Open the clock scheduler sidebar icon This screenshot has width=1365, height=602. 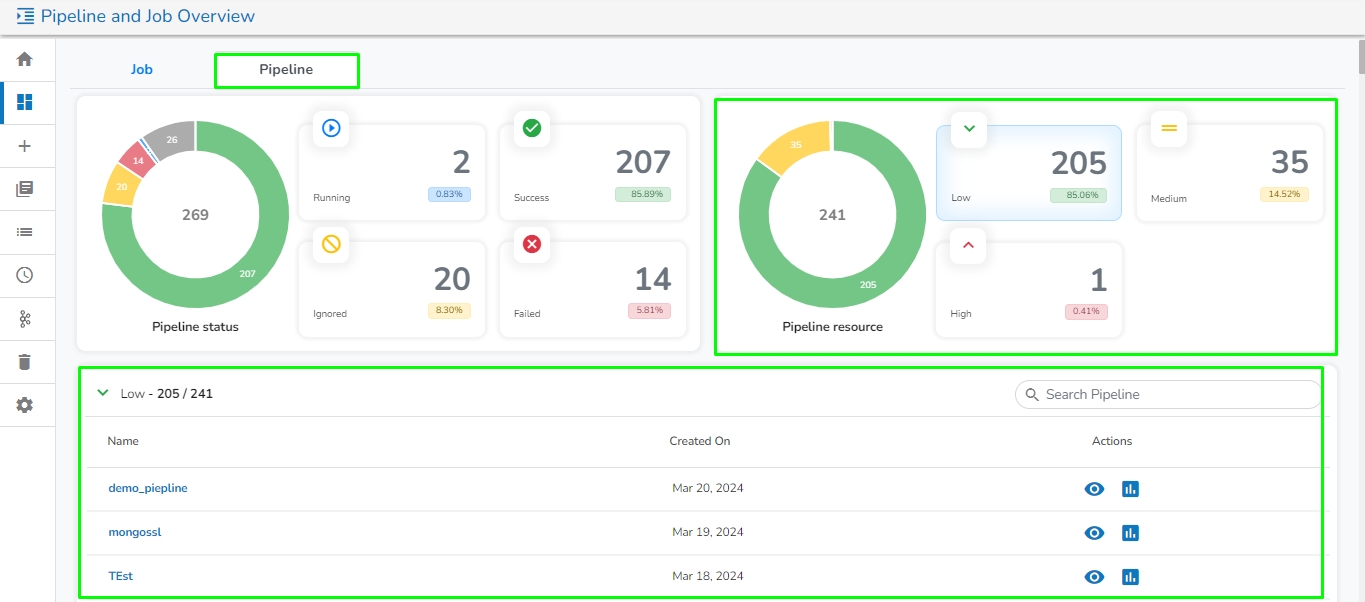tap(25, 275)
